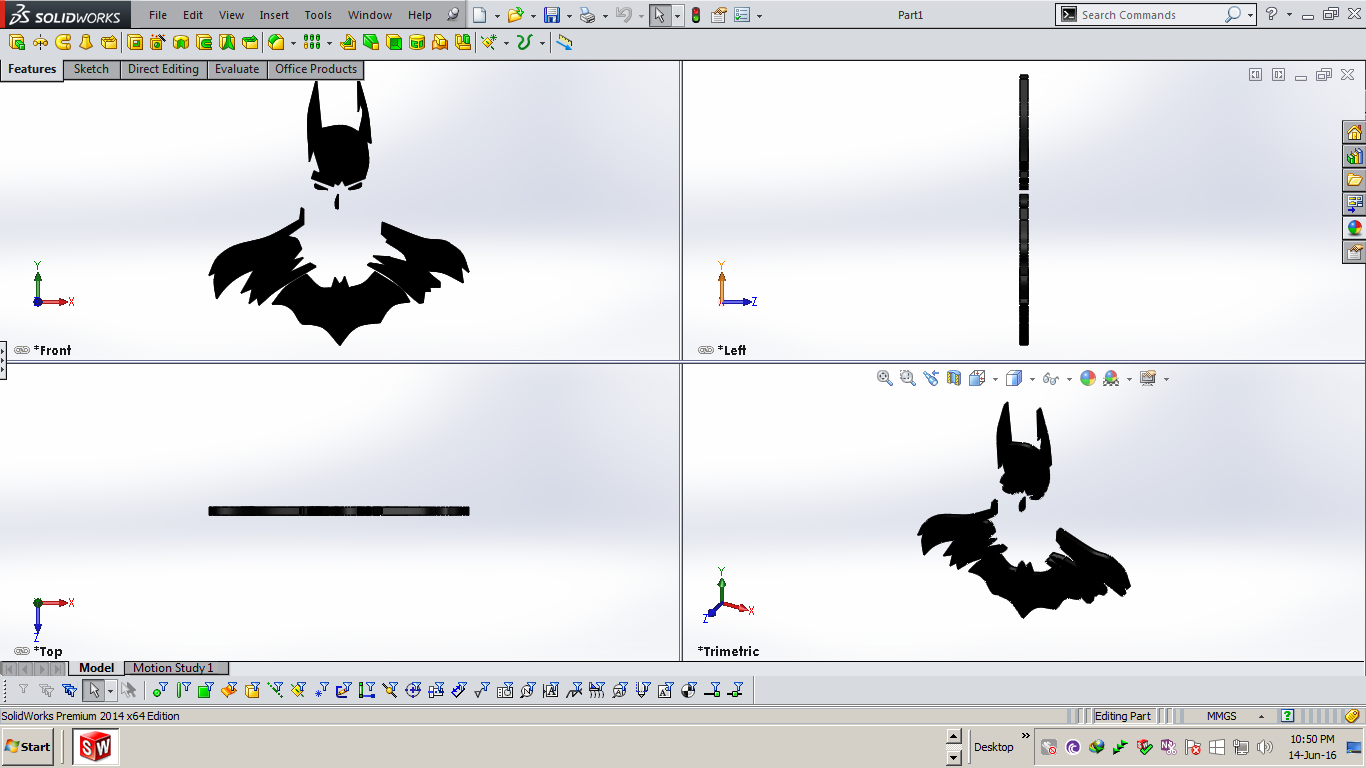Open Appearances color ball tab in task pane
This screenshot has width=1366, height=768.
[x=1354, y=228]
